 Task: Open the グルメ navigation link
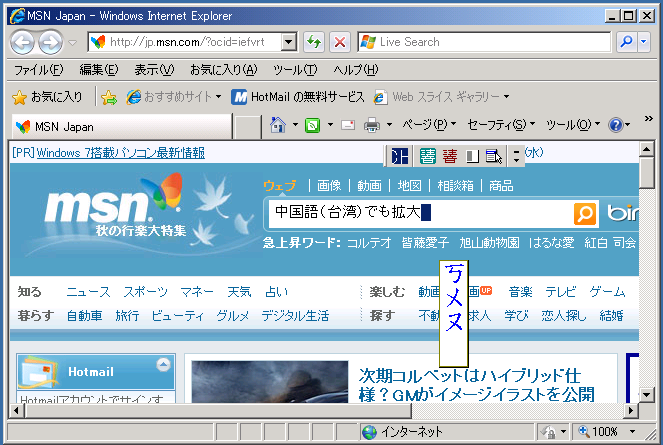233,316
